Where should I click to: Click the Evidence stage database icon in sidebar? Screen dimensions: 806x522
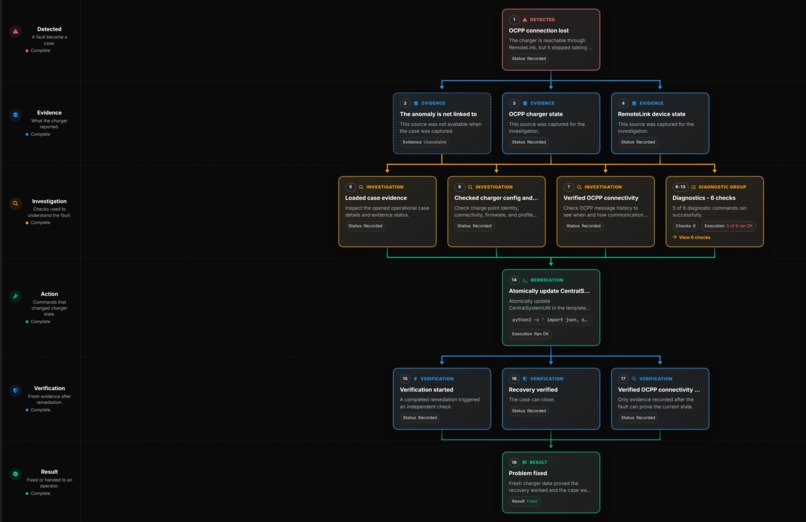pos(15,115)
